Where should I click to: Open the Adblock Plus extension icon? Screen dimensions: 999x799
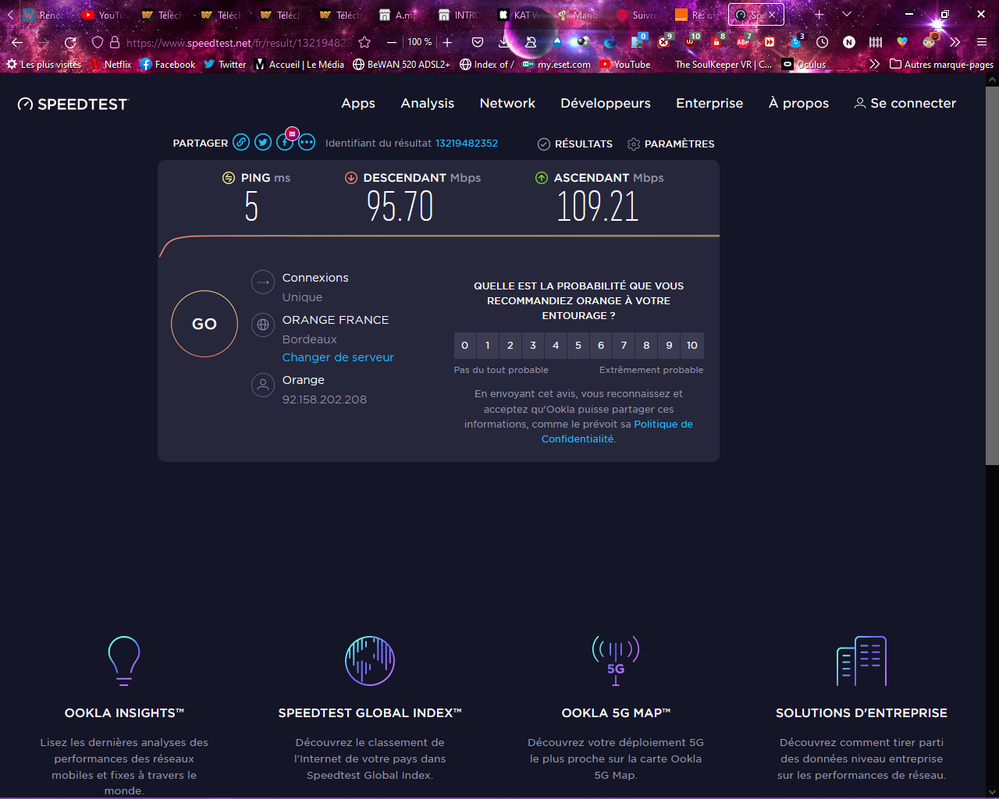click(x=743, y=42)
